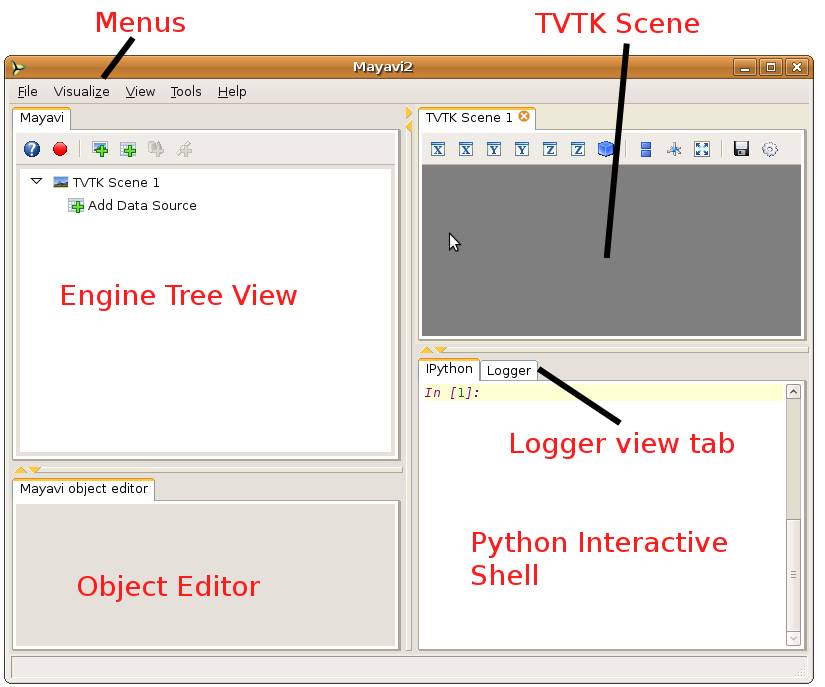Set view with second Y axis icon
Screen dimensions: 825x687
[x=521, y=149]
